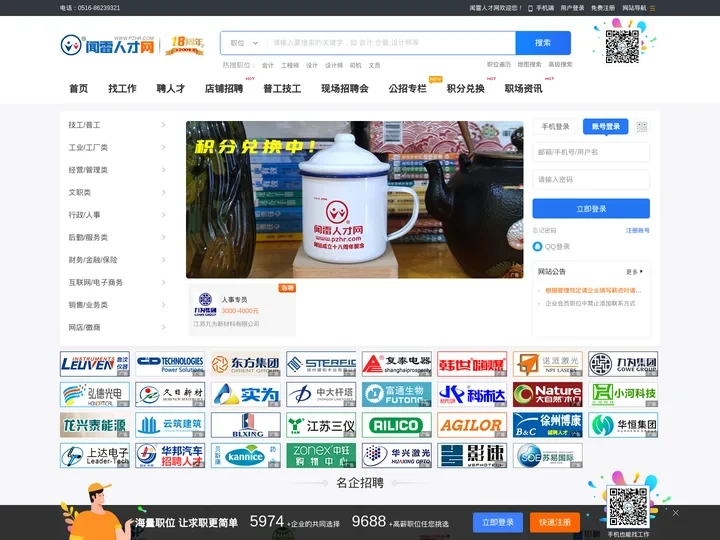The image size is (720, 540).
Task: Expand the 技工/普工 category
Action: pos(117,125)
